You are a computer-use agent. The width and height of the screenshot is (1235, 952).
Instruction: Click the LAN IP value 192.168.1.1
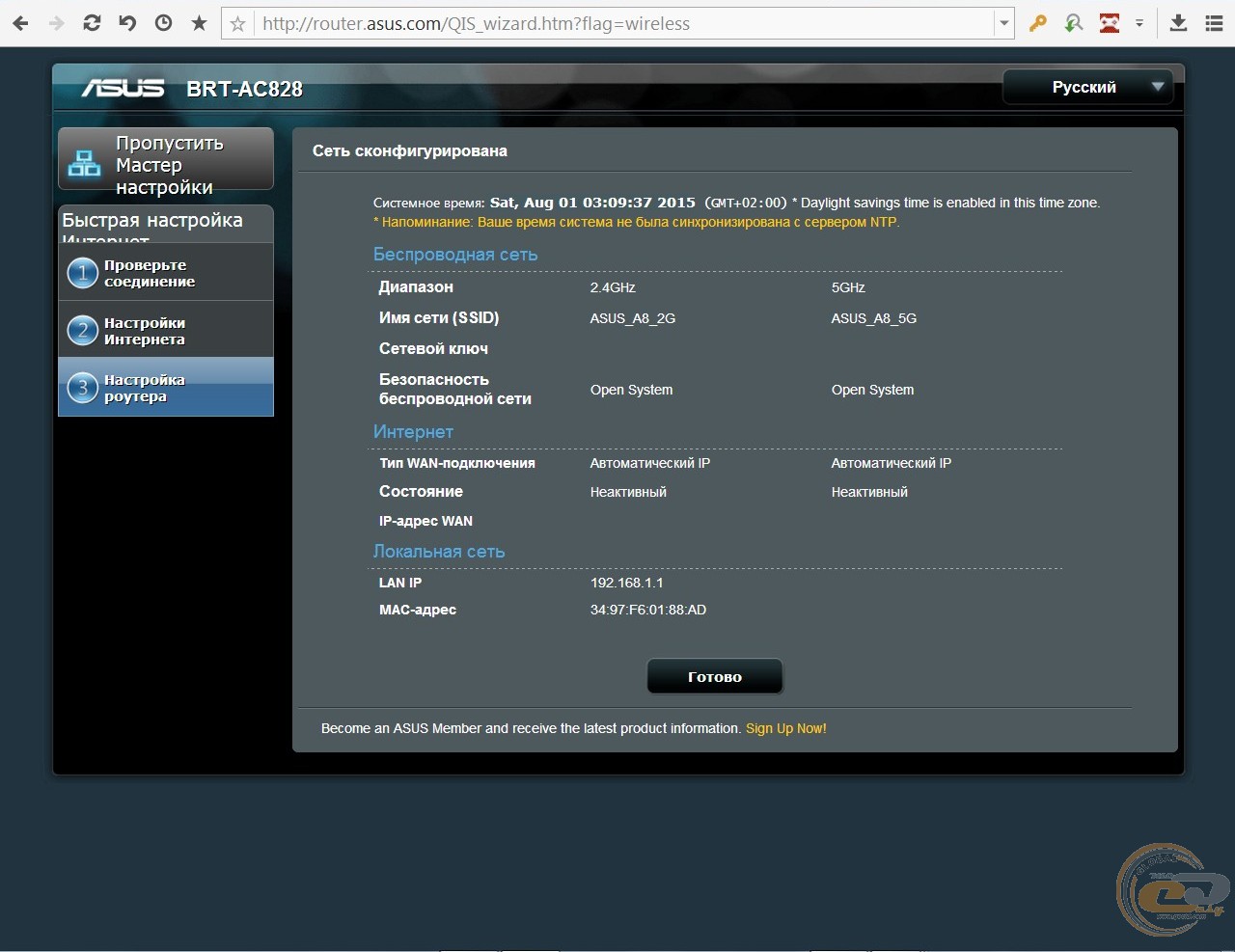(x=627, y=583)
